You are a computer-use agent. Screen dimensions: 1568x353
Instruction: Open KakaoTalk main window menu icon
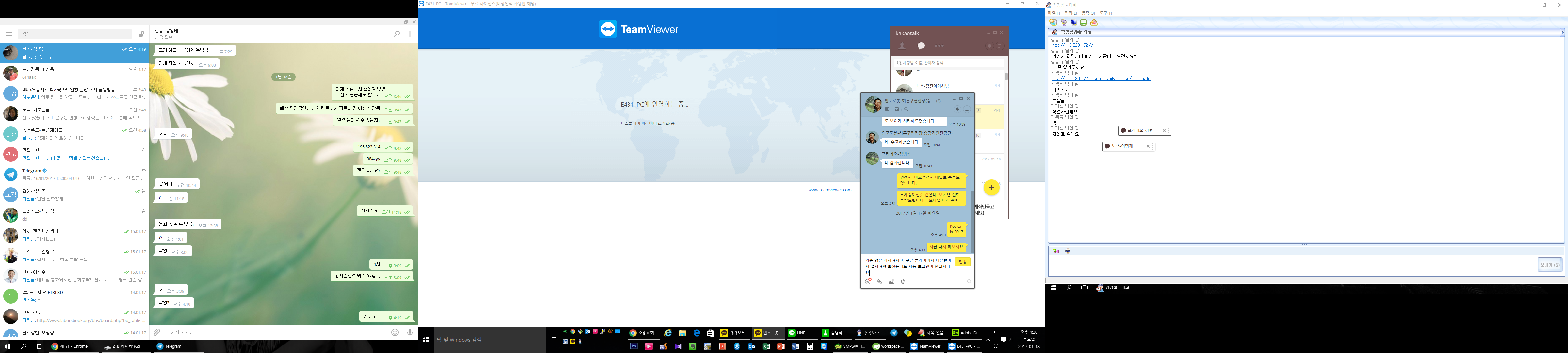[1000, 46]
